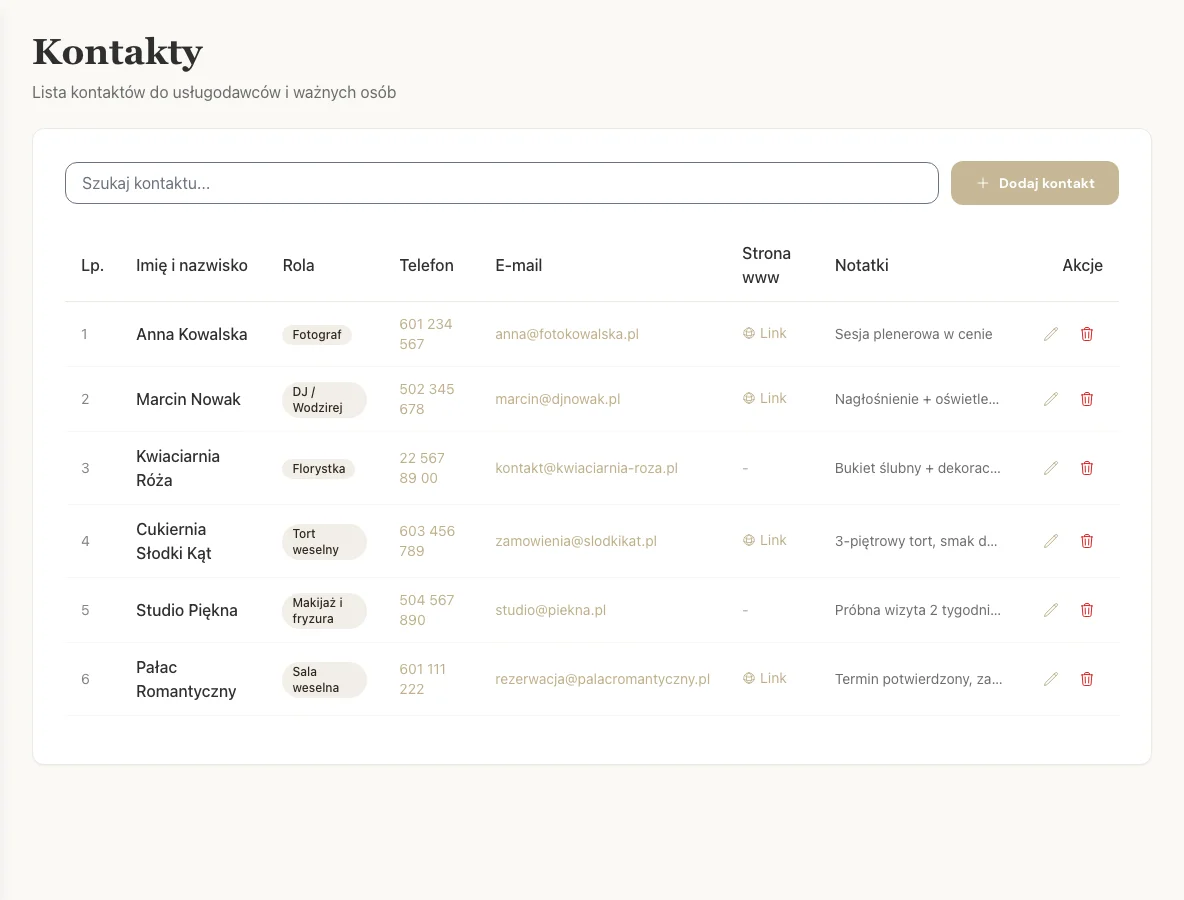Delete Pałac Romantyczny using trash icon
This screenshot has height=900, width=1184.
[x=1087, y=679]
